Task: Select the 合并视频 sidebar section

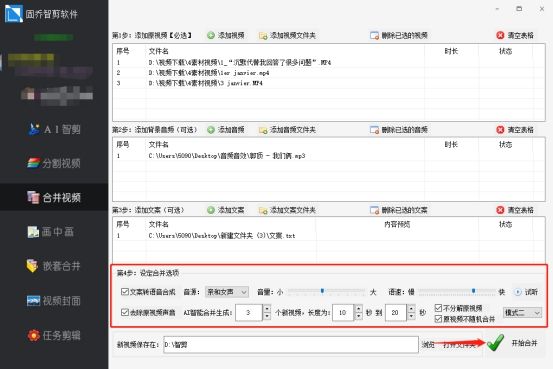Action: [54, 197]
